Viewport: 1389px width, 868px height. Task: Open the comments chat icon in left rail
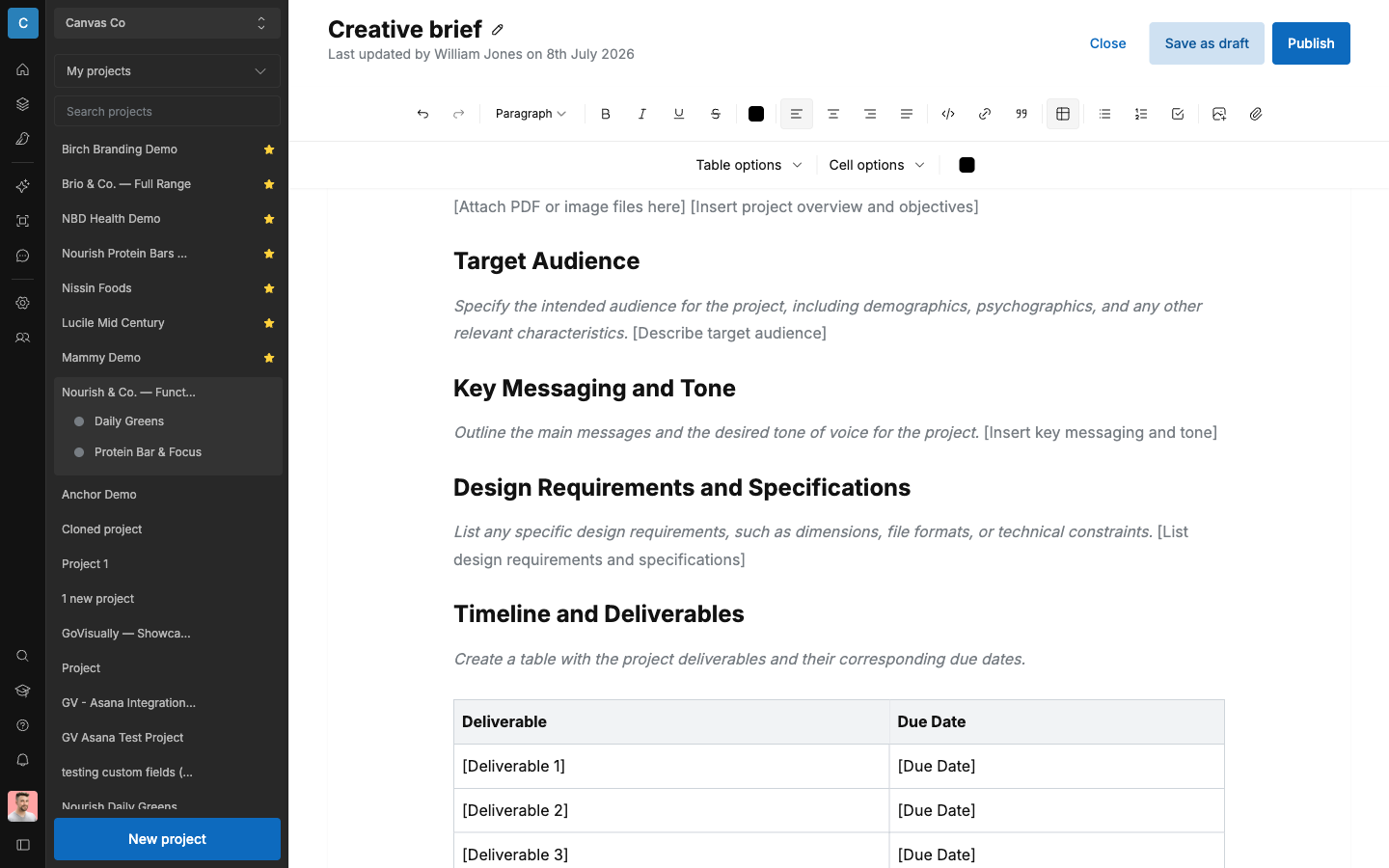point(23,256)
